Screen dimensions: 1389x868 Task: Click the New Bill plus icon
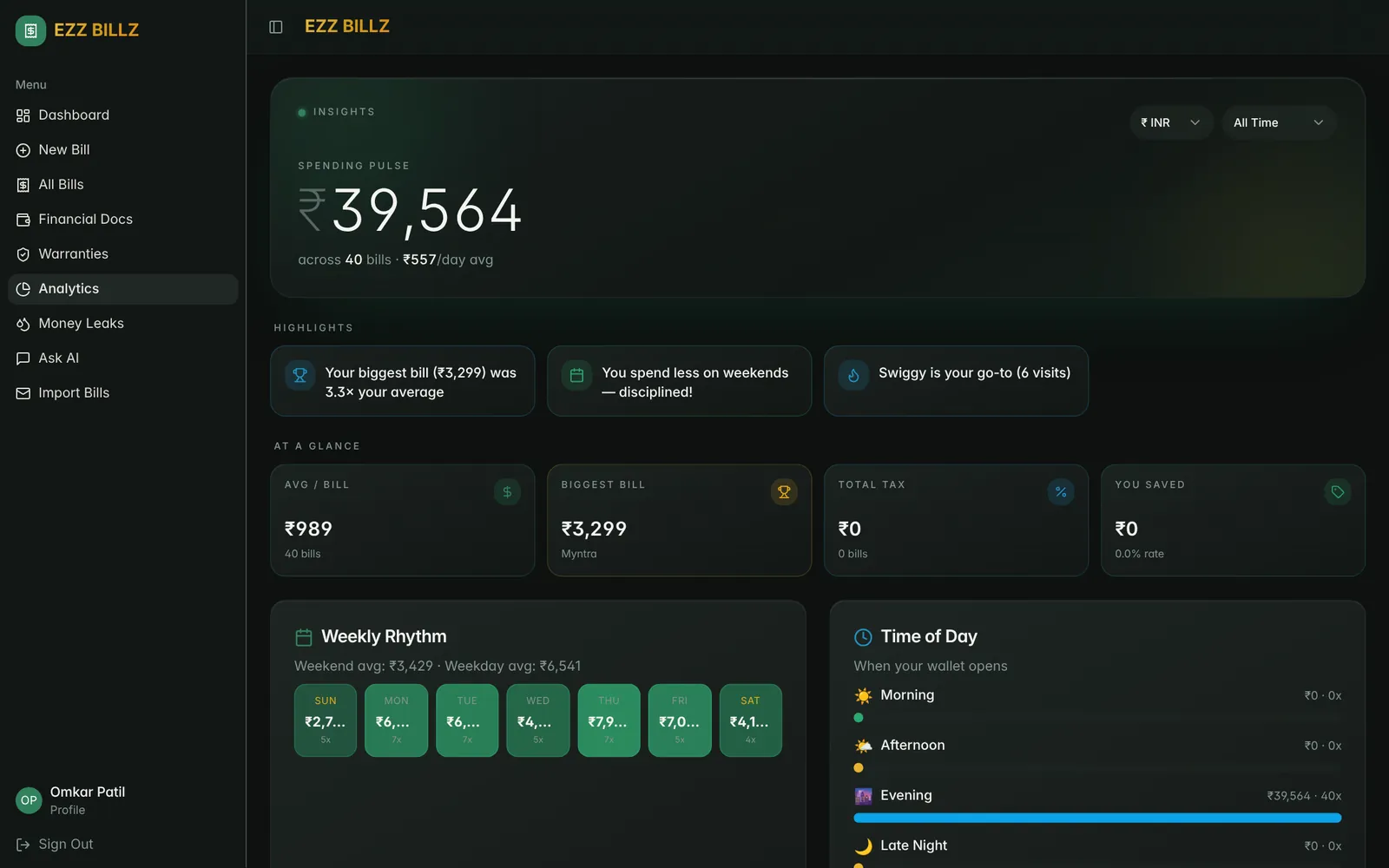(23, 150)
